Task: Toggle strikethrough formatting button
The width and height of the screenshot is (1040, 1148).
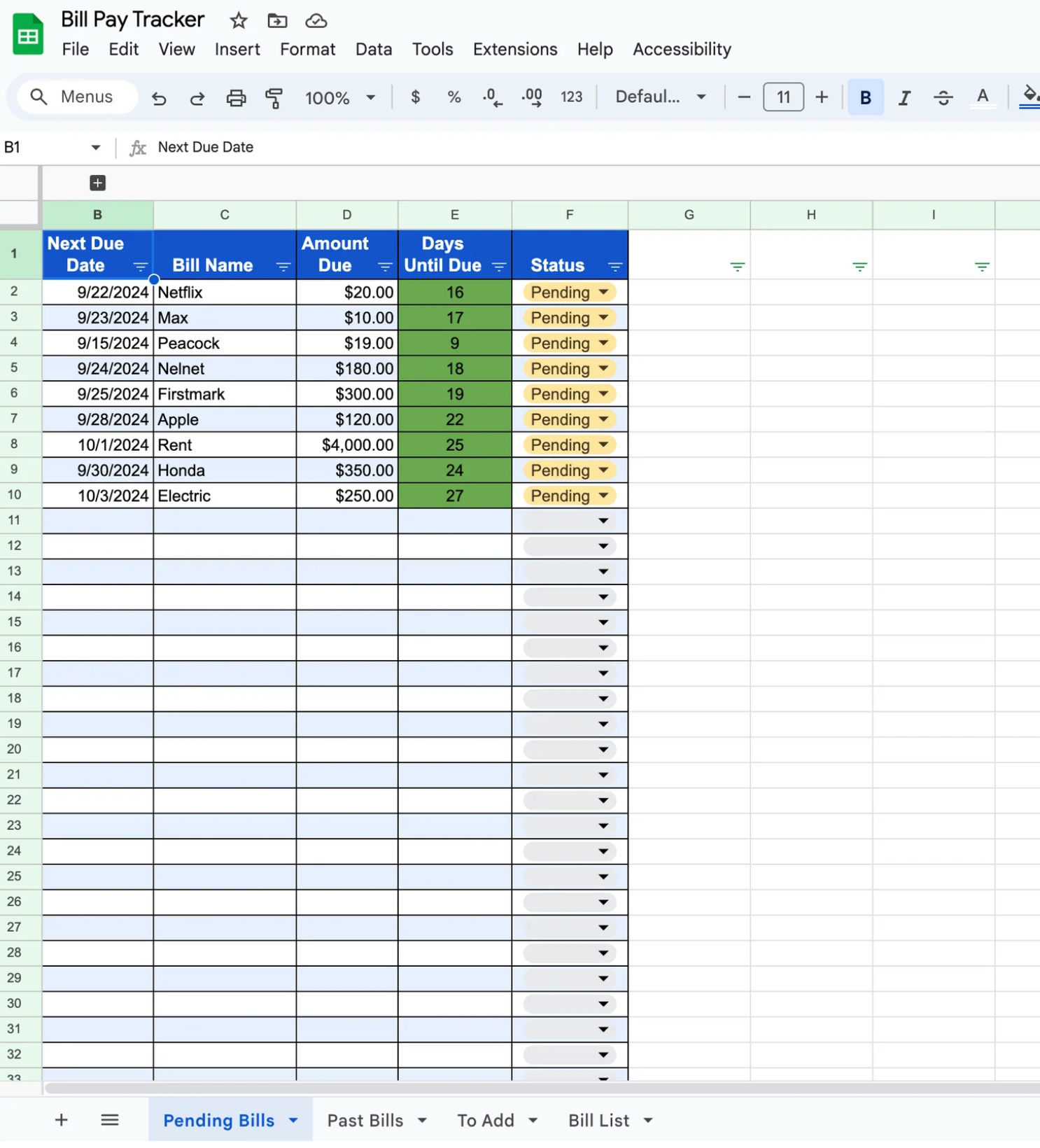Action: coord(943,97)
